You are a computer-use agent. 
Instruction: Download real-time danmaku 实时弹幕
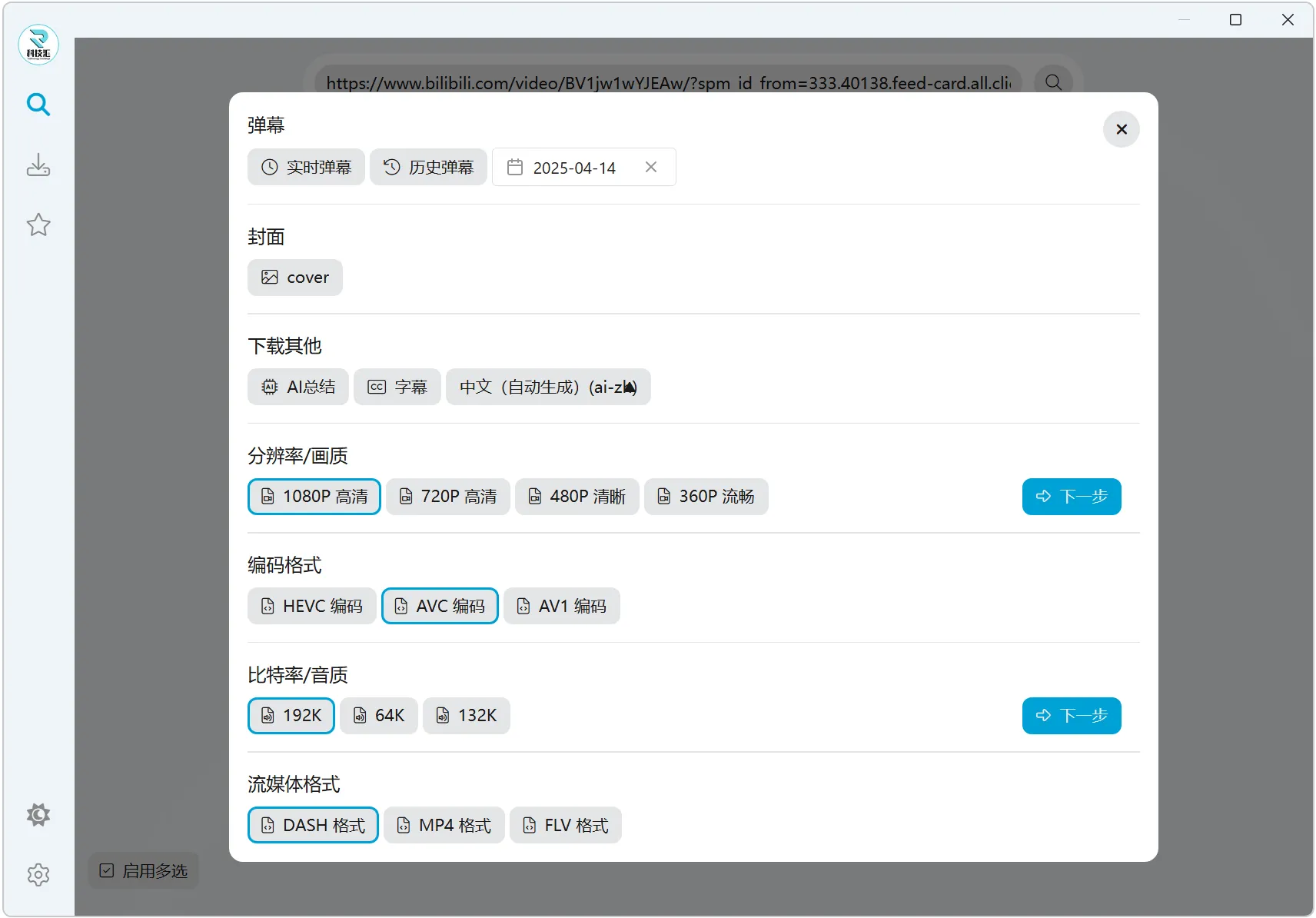[306, 167]
